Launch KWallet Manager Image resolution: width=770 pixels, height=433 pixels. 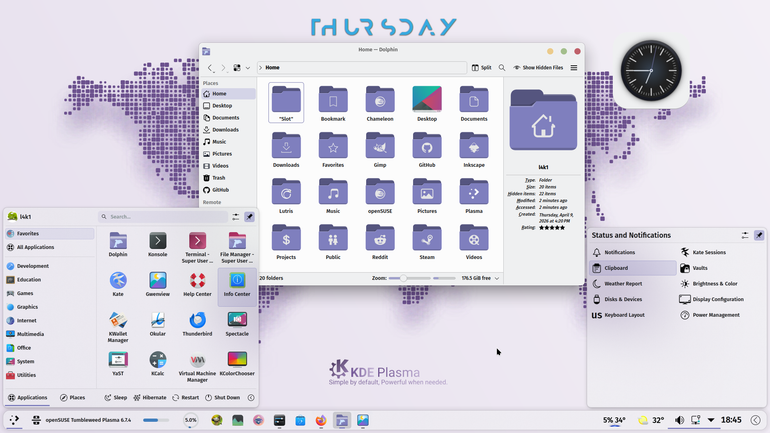pyautogui.click(x=118, y=327)
